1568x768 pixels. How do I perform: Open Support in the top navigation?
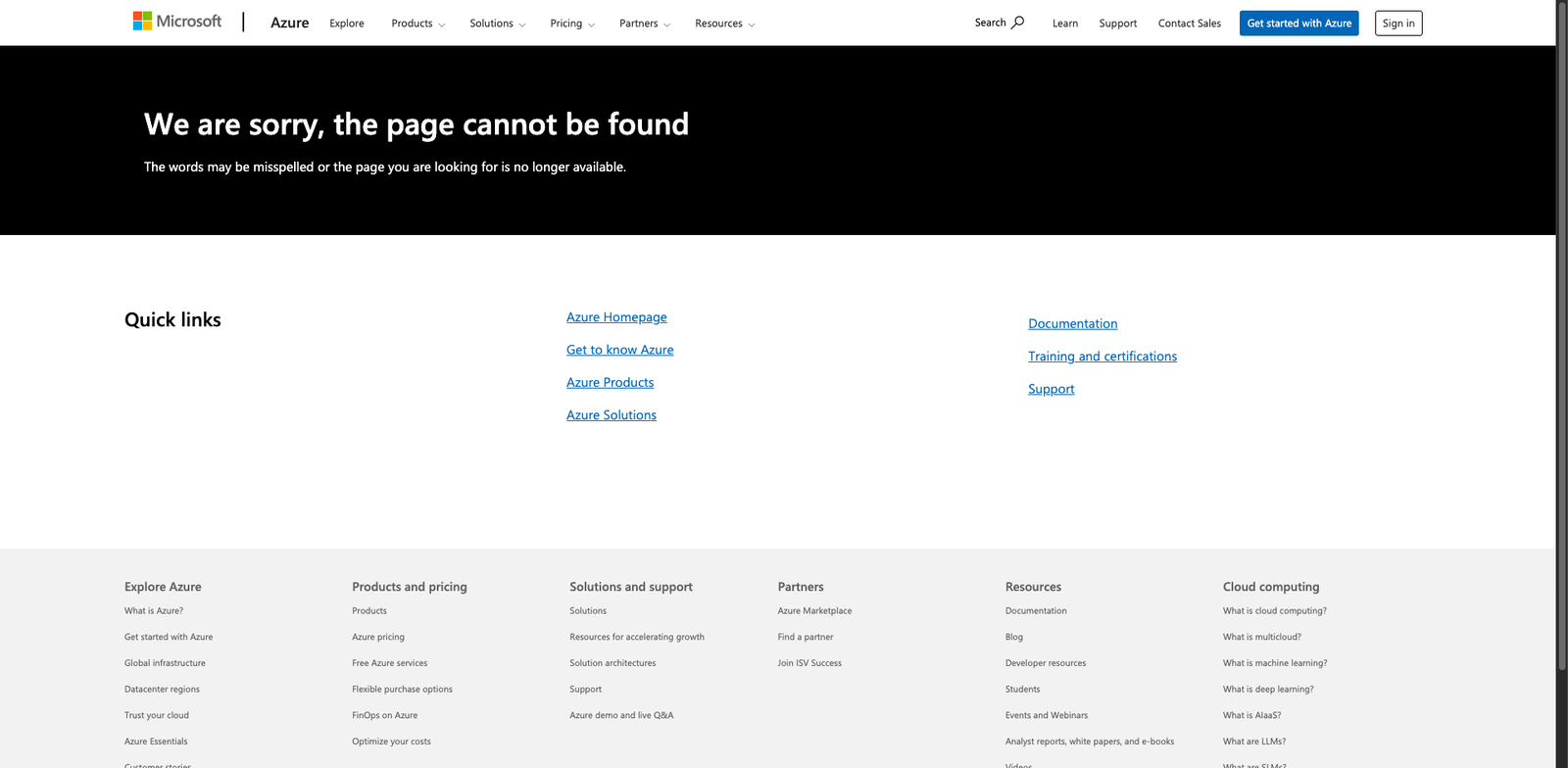tap(1118, 24)
